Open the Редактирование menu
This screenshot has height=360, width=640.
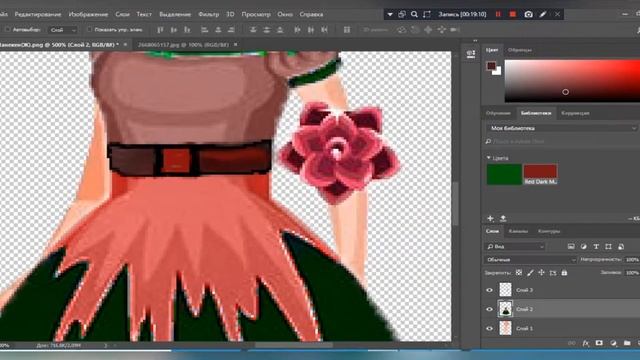point(38,14)
